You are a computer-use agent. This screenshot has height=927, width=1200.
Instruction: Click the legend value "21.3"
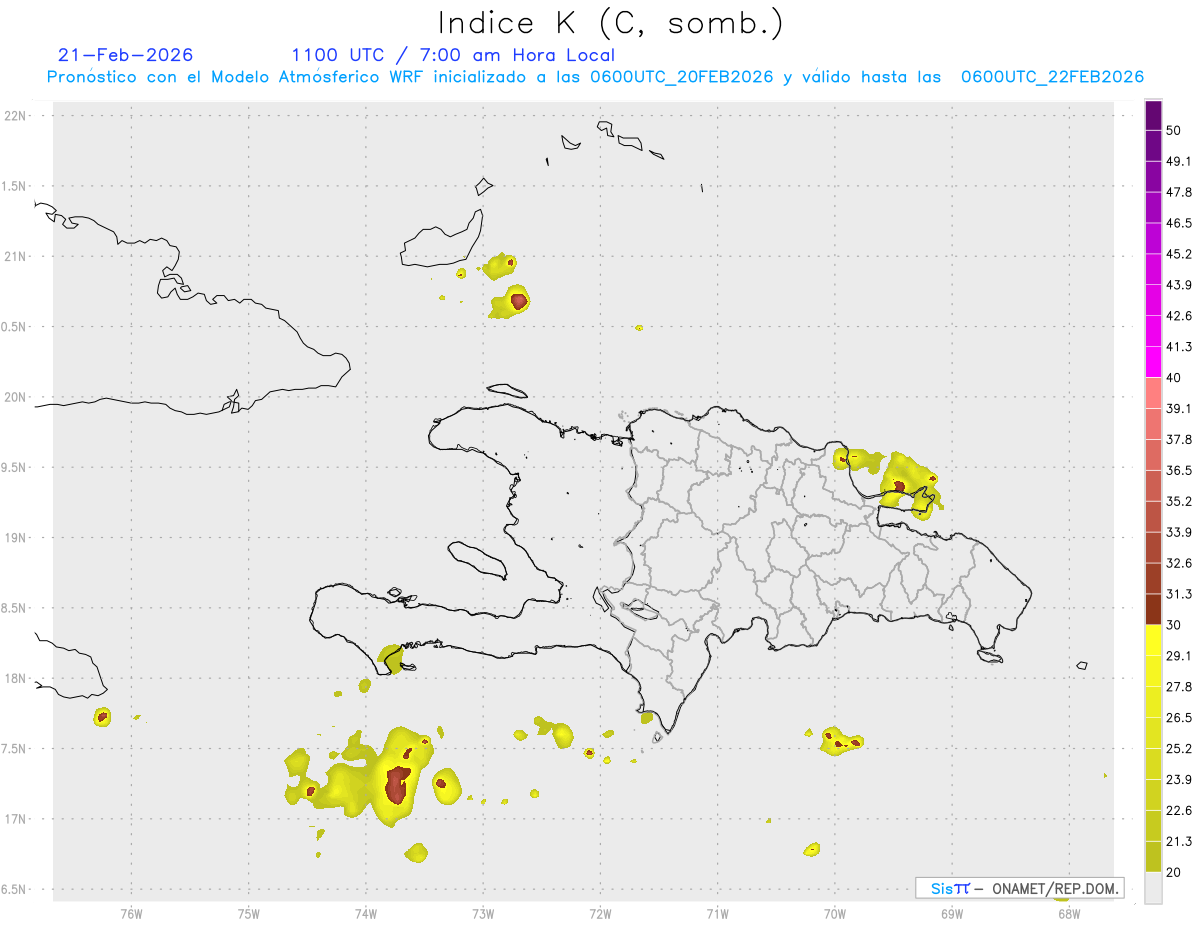pyautogui.click(x=1179, y=841)
